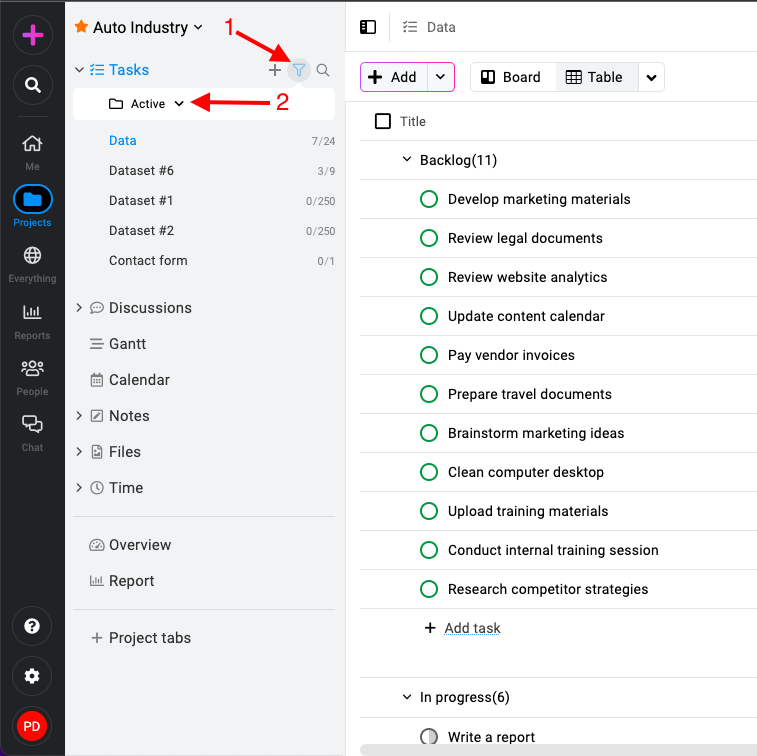Open the Gantt view
Viewport: 757px width, 756px height.
tap(118, 344)
